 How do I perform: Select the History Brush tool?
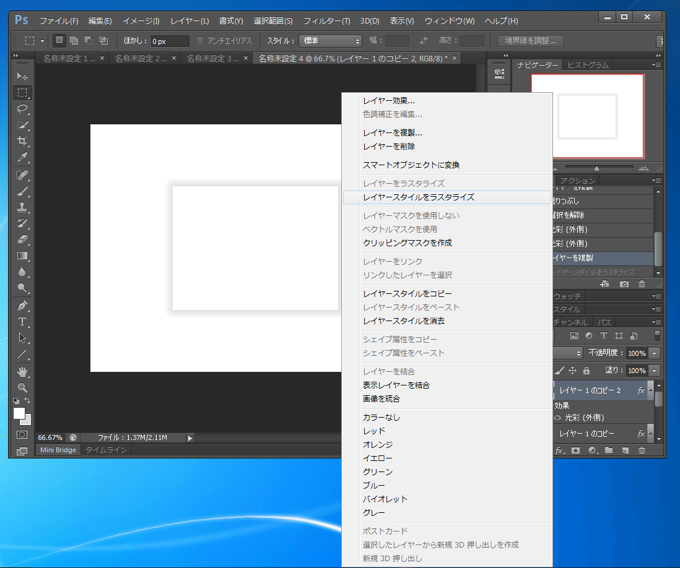[x=22, y=223]
